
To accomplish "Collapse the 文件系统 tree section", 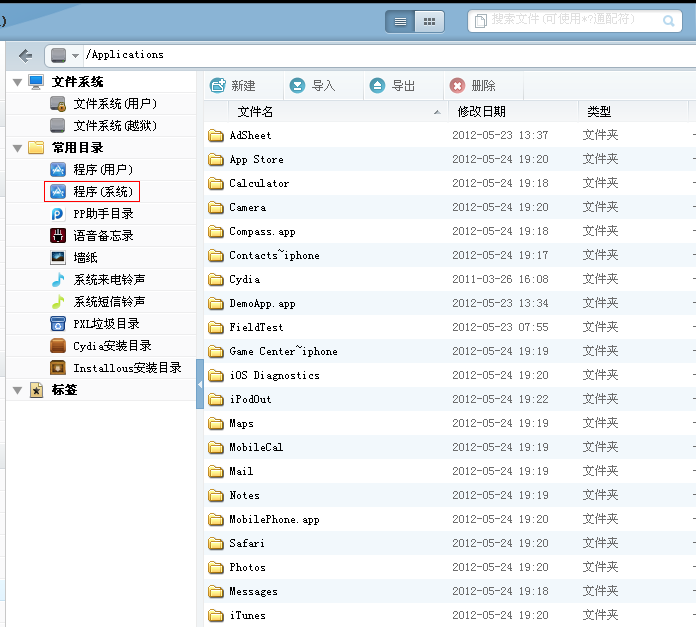I will (17, 82).
